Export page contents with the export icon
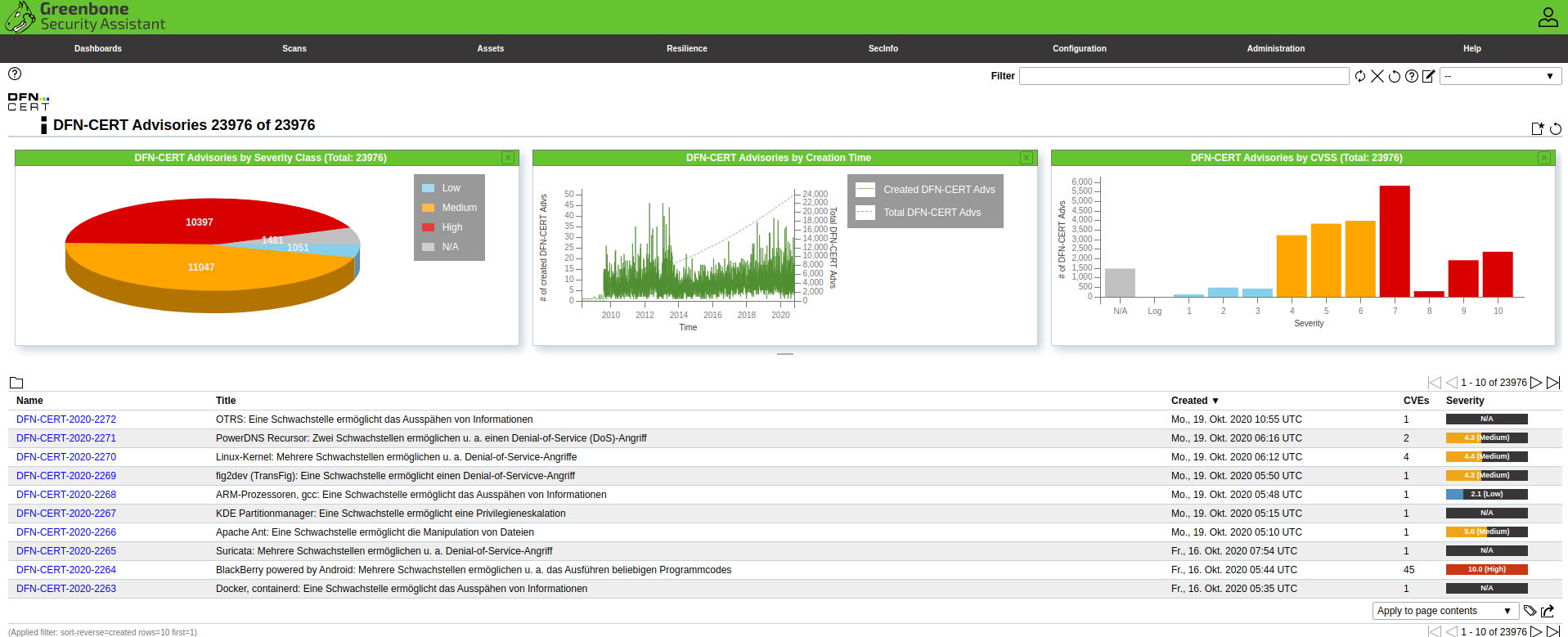The width and height of the screenshot is (1568, 637). 1548,611
